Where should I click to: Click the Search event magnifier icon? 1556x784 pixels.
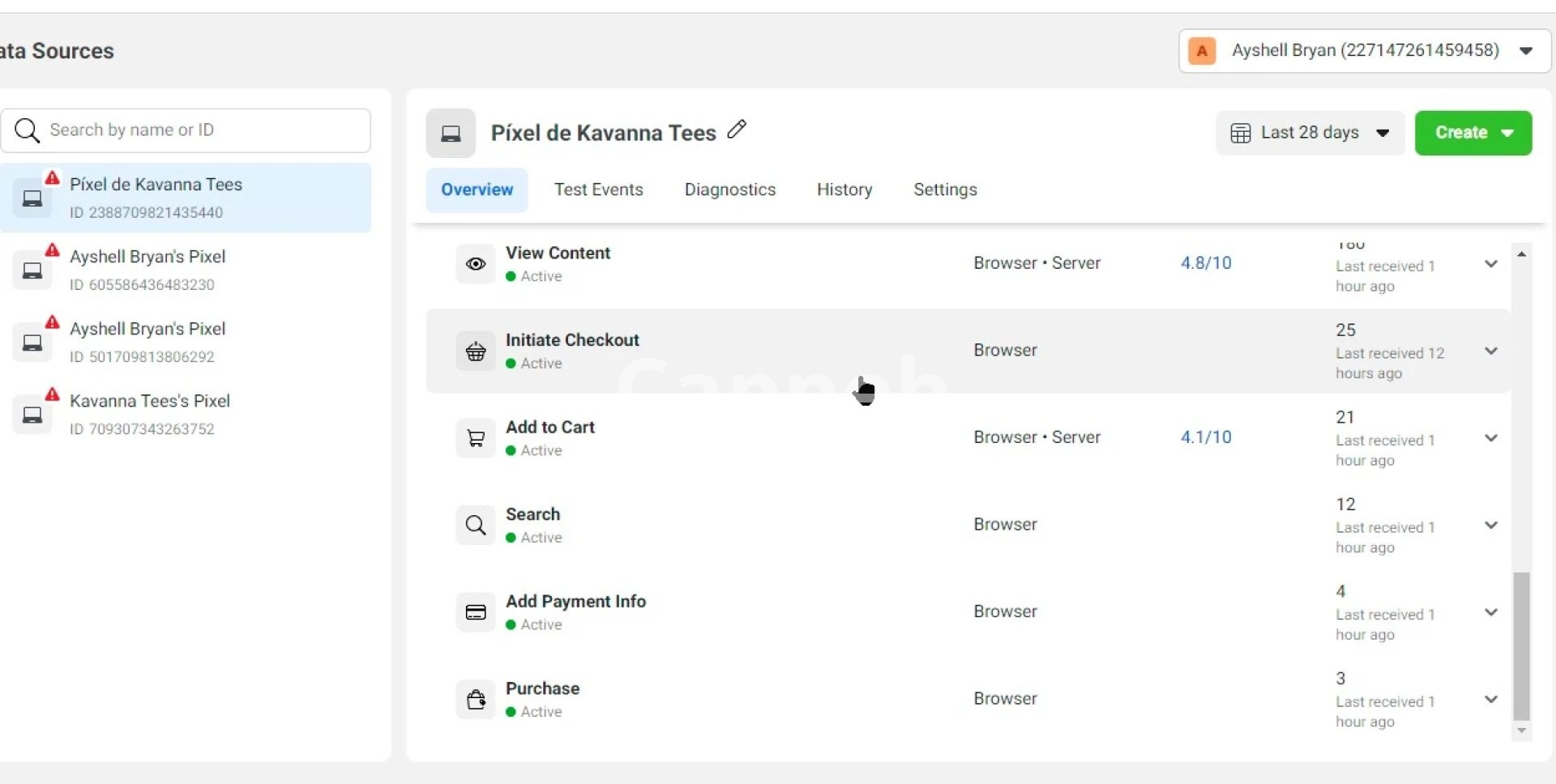(476, 526)
